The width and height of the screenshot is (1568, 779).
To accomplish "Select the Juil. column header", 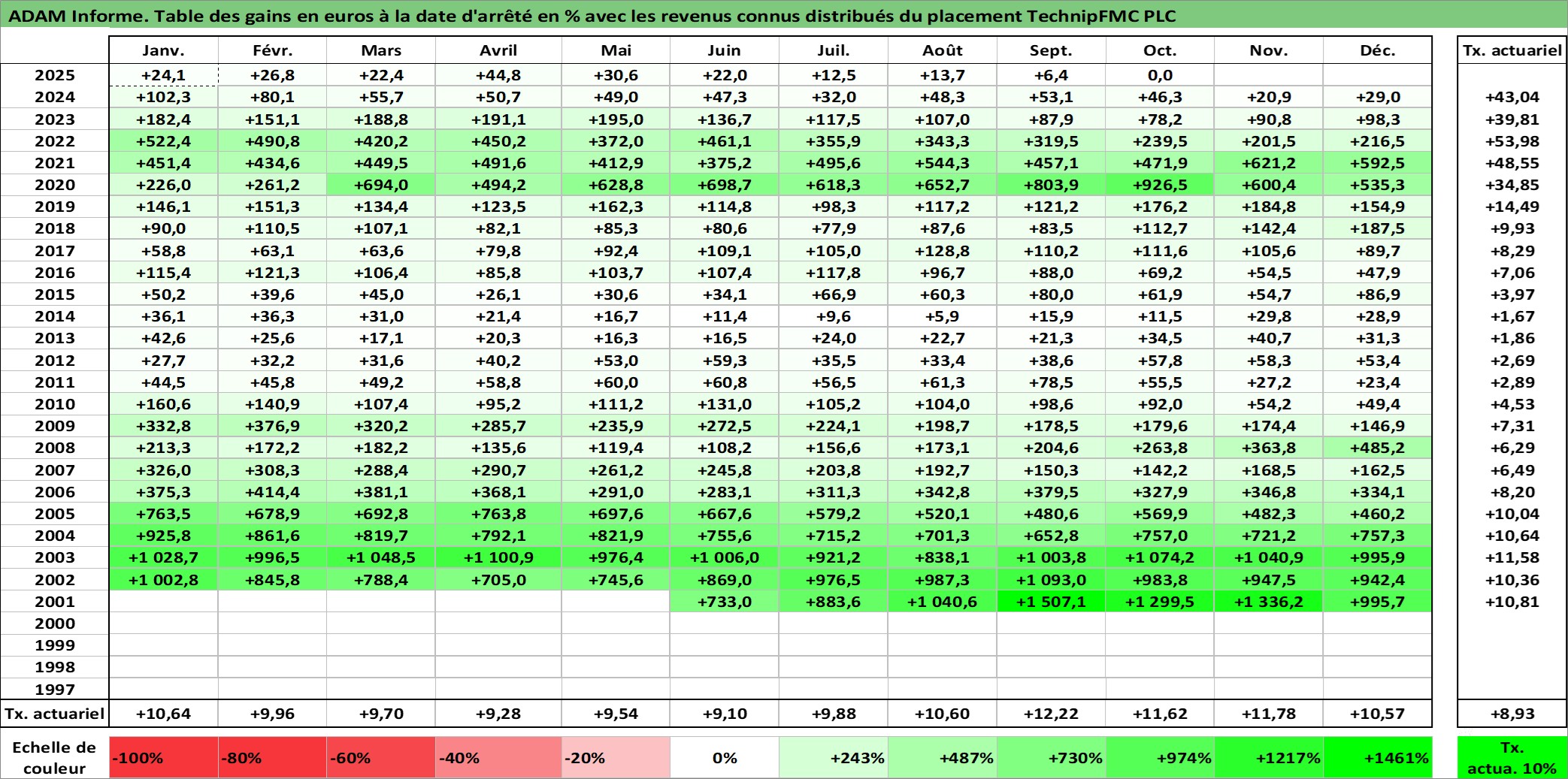I will point(834,50).
